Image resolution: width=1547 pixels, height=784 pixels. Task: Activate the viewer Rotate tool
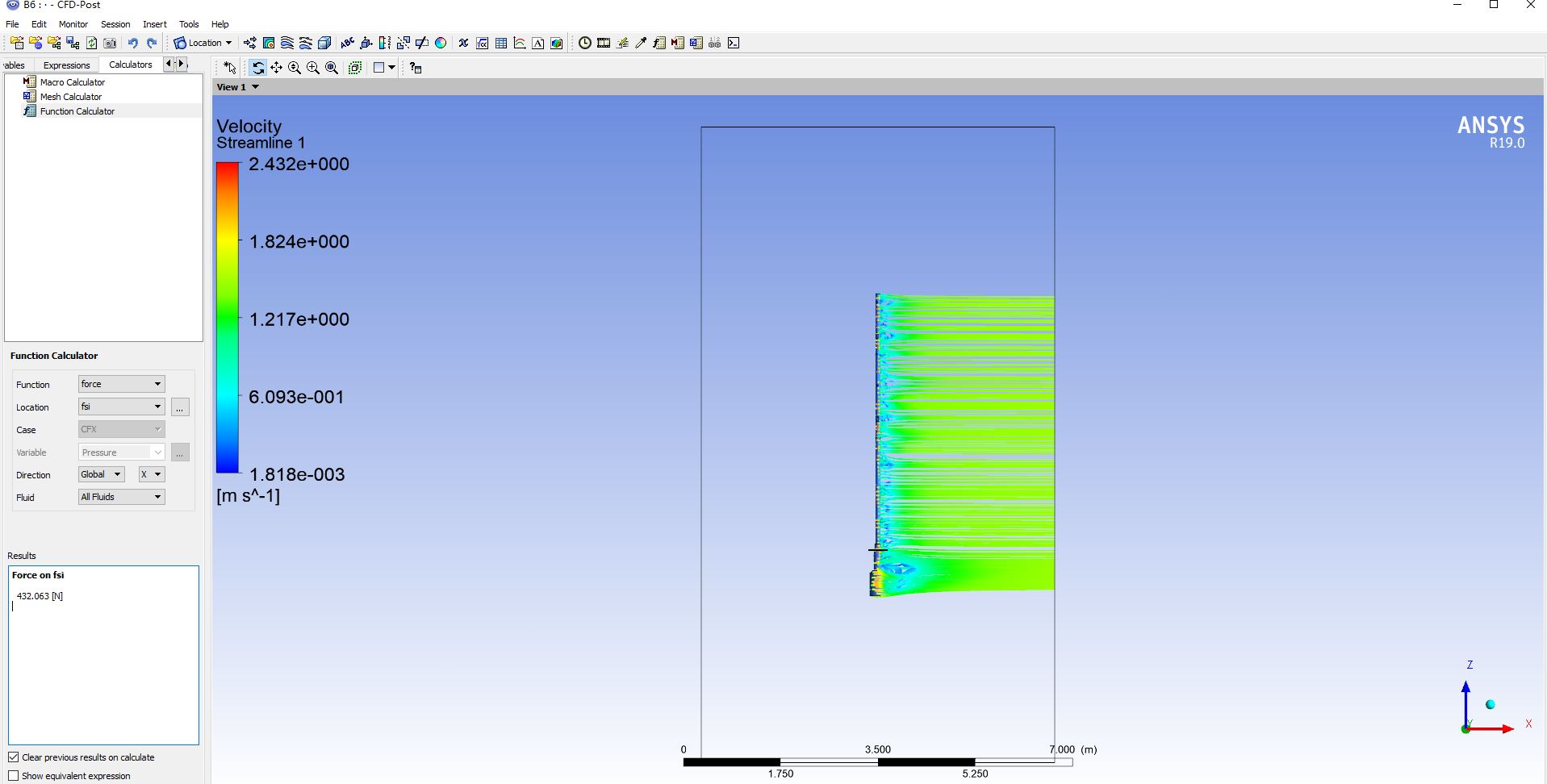coord(258,68)
